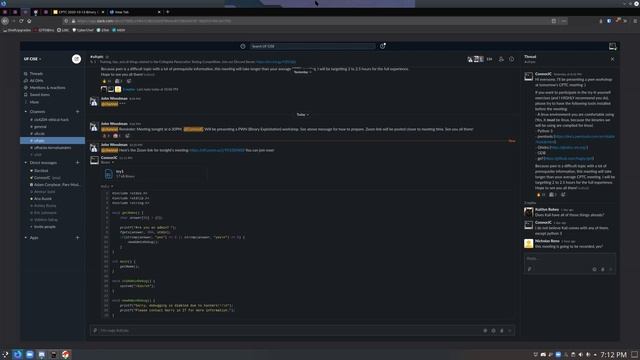Open Mentions & reactions
Screen dimensions: 640x360
pyautogui.click(x=47, y=87)
